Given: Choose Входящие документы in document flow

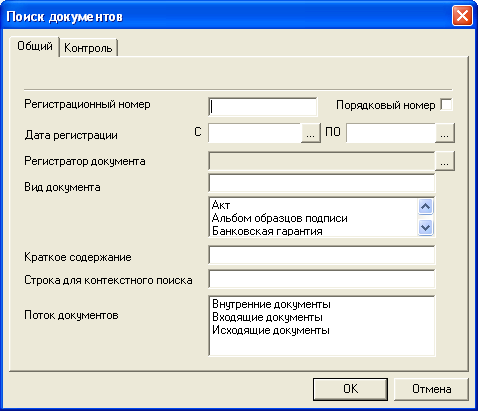Looking at the screenshot, I should (x=267, y=317).
